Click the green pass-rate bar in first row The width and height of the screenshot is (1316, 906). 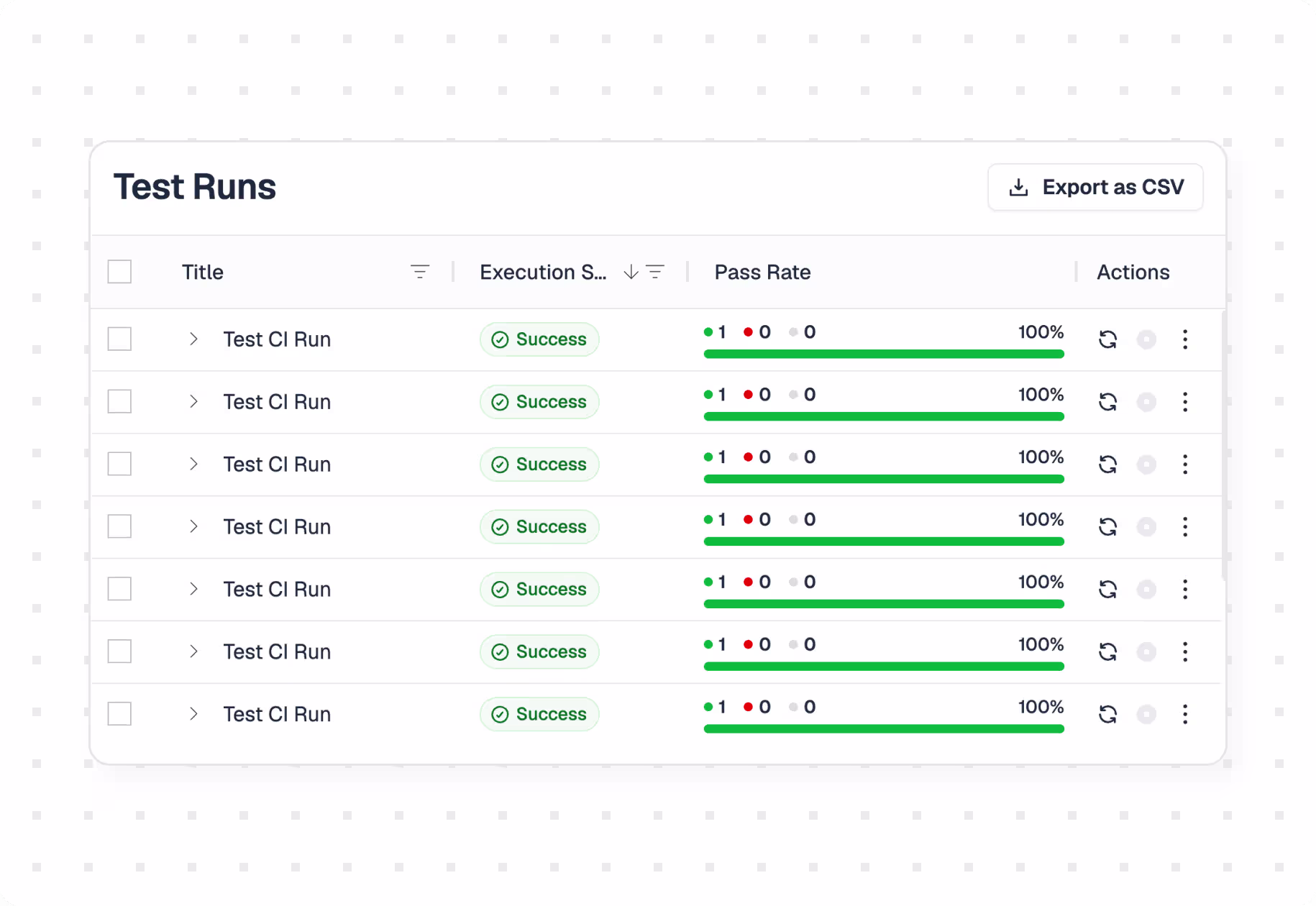pos(884,354)
